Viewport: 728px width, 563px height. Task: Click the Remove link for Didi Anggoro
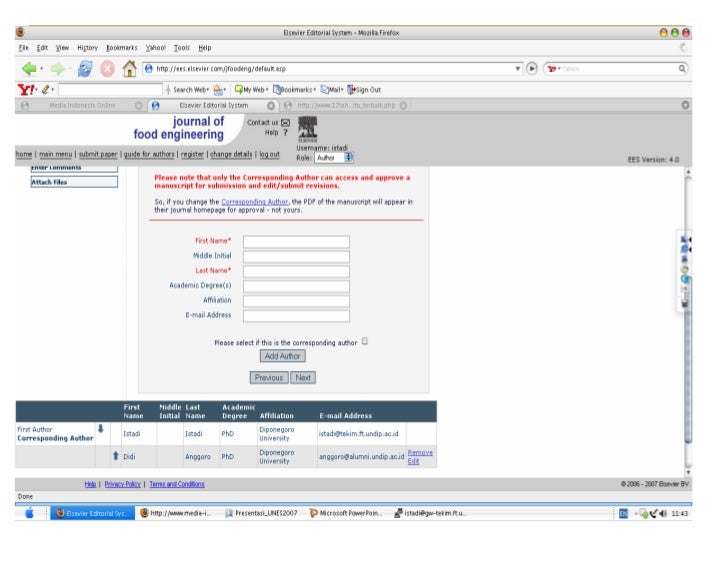pyautogui.click(x=420, y=453)
